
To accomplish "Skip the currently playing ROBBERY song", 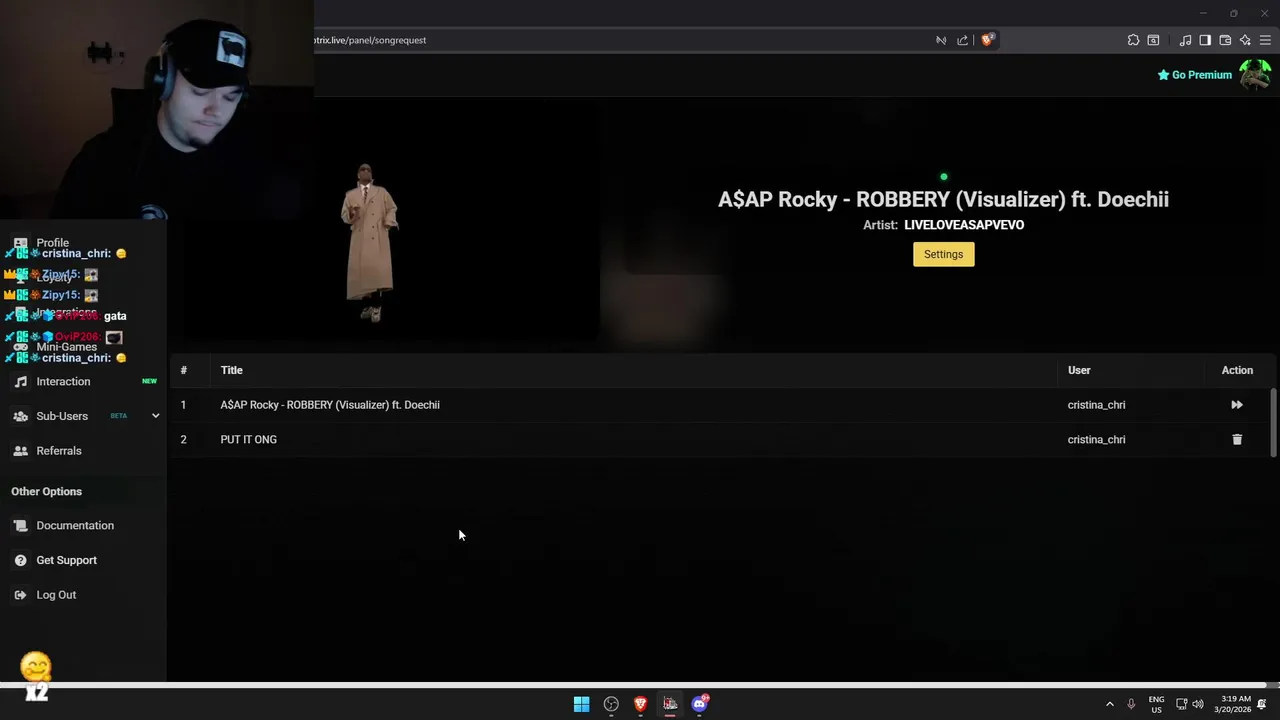I will (x=1237, y=405).
